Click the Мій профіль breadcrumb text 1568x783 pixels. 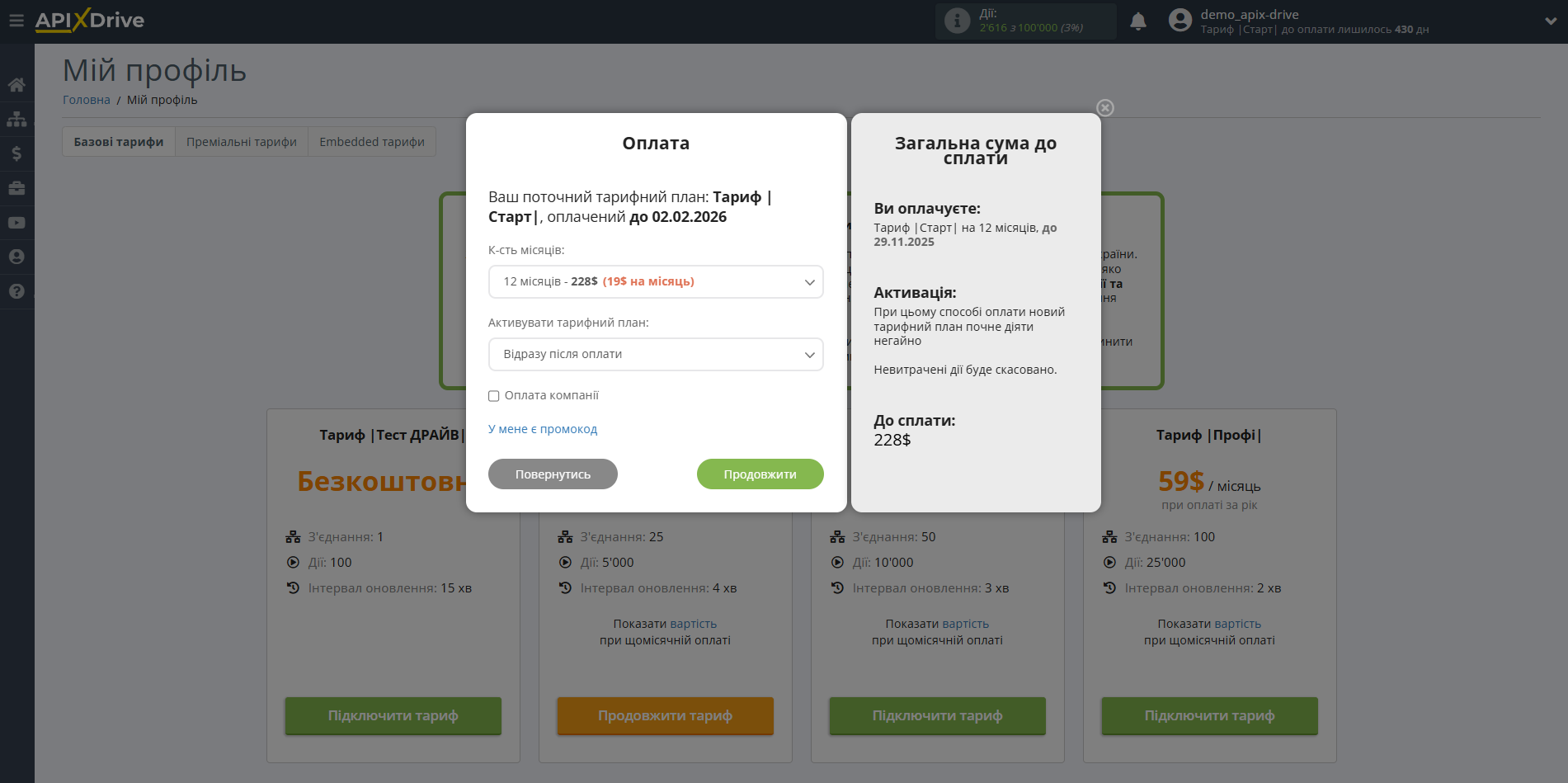click(x=162, y=100)
